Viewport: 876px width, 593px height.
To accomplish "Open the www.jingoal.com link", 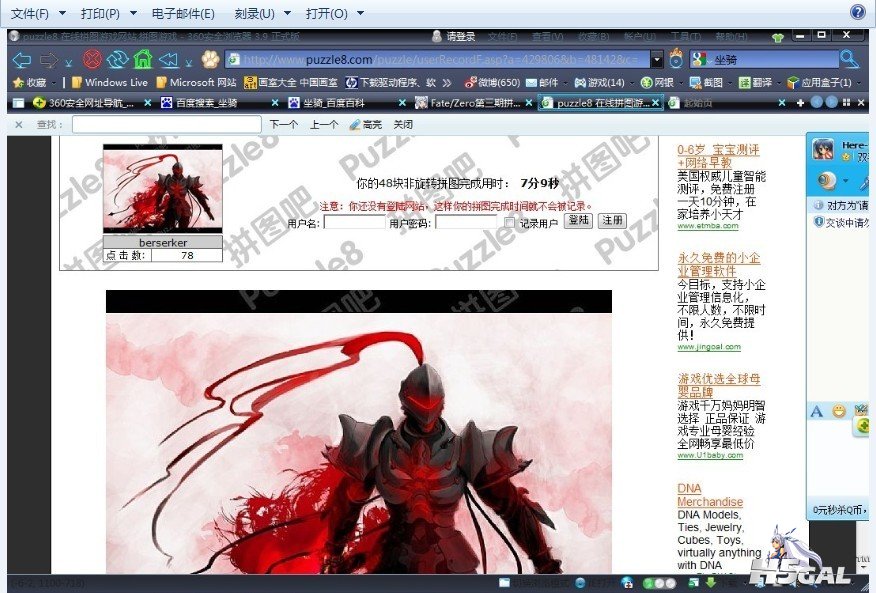I will 709,347.
